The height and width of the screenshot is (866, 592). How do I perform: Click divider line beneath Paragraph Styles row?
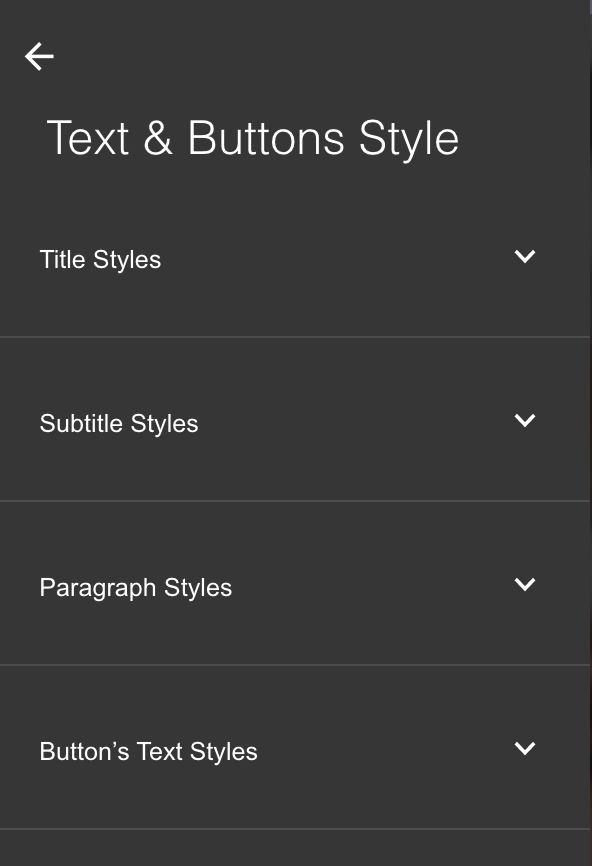pos(295,664)
